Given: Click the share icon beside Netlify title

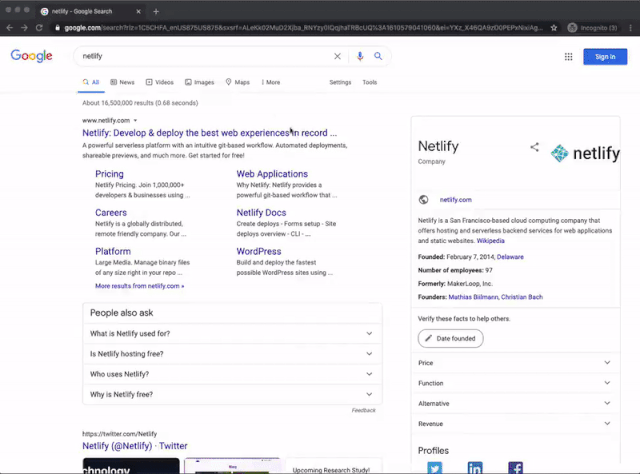Looking at the screenshot, I should [x=534, y=147].
